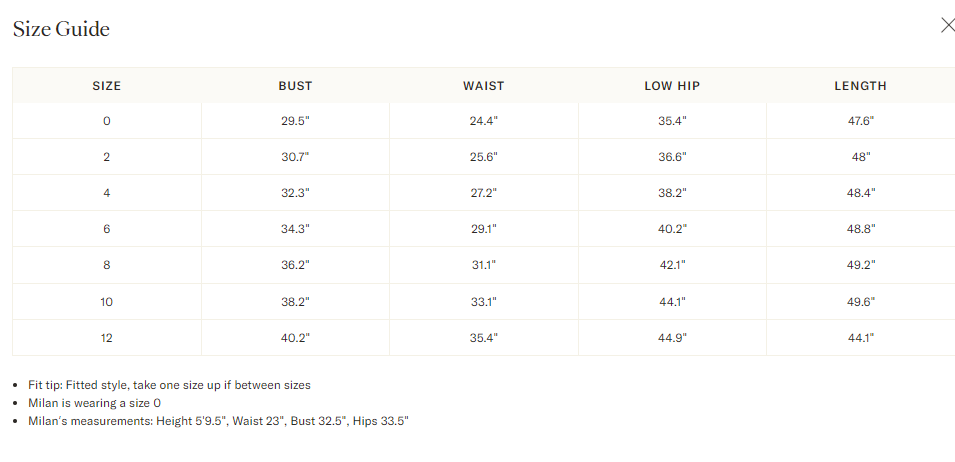Screen dimensions: 955x462
Task: Close the Size Guide dialog
Action: click(x=947, y=26)
